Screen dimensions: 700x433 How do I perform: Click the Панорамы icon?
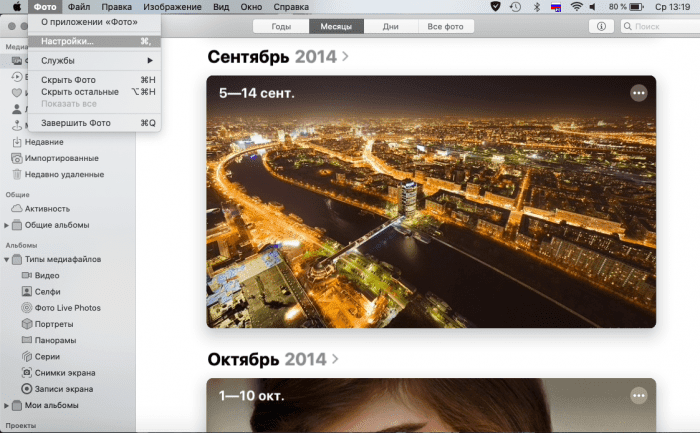(27, 340)
